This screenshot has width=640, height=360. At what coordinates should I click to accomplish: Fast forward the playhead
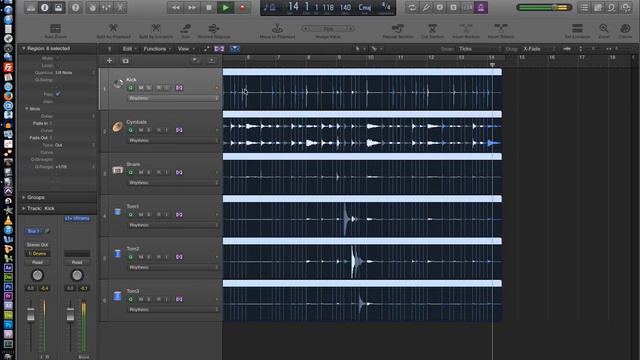point(192,7)
